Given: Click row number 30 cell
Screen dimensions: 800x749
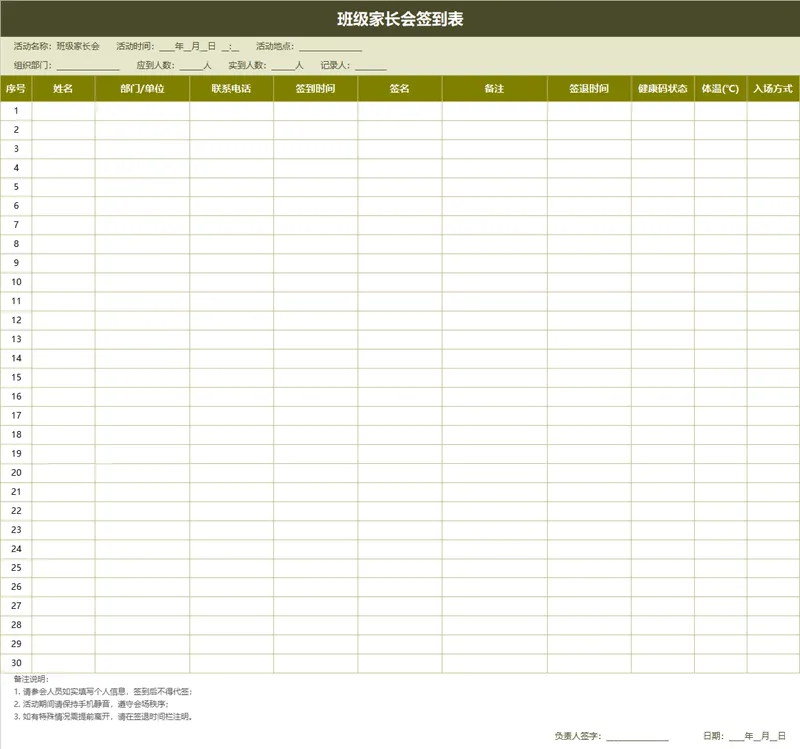Looking at the screenshot, I should pos(16,663).
